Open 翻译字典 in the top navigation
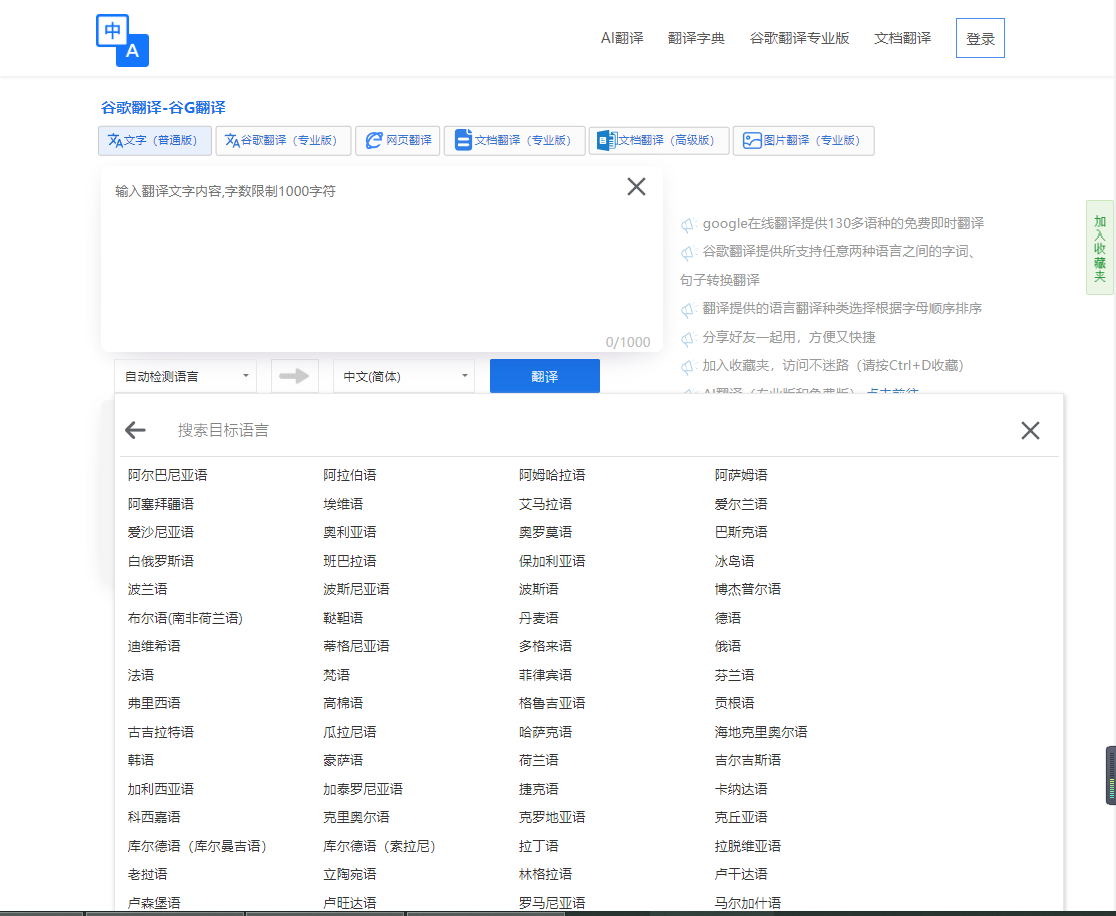The width and height of the screenshot is (1116, 916). click(x=696, y=38)
